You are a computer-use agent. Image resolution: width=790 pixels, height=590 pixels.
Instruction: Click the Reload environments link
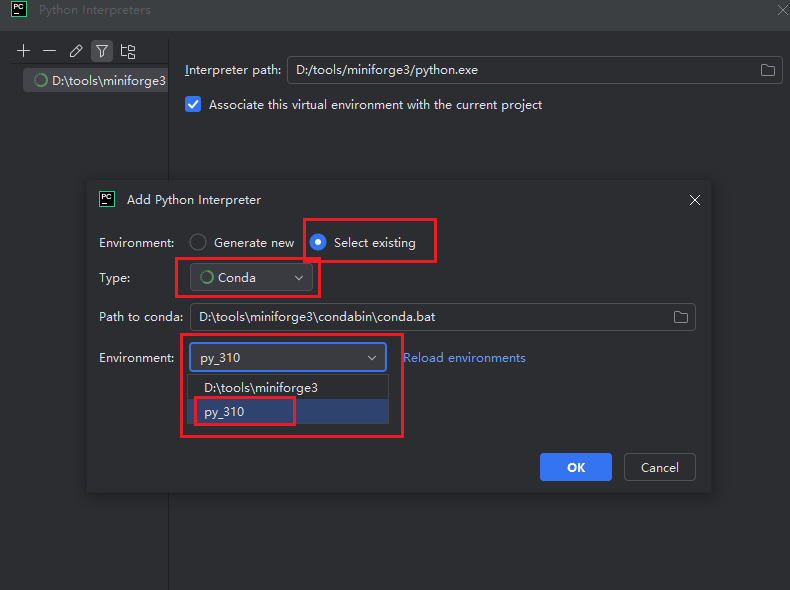click(x=464, y=358)
